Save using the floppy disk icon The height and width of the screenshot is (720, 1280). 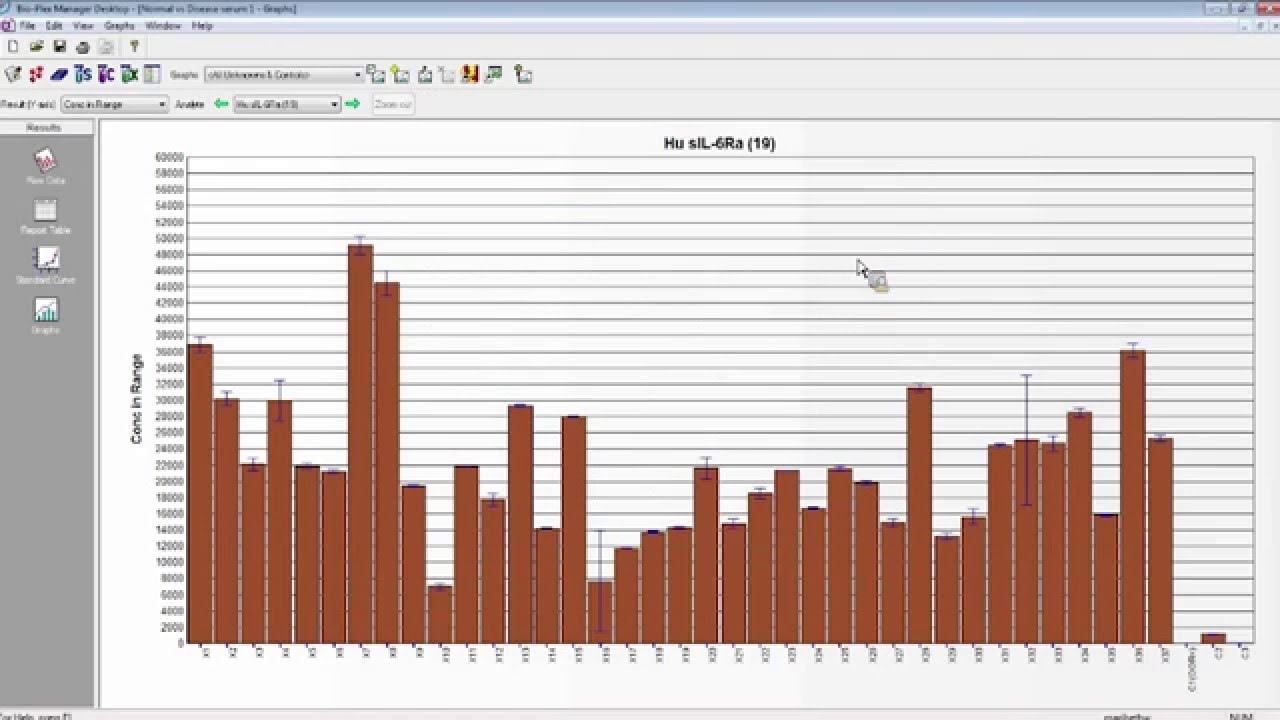coord(60,47)
